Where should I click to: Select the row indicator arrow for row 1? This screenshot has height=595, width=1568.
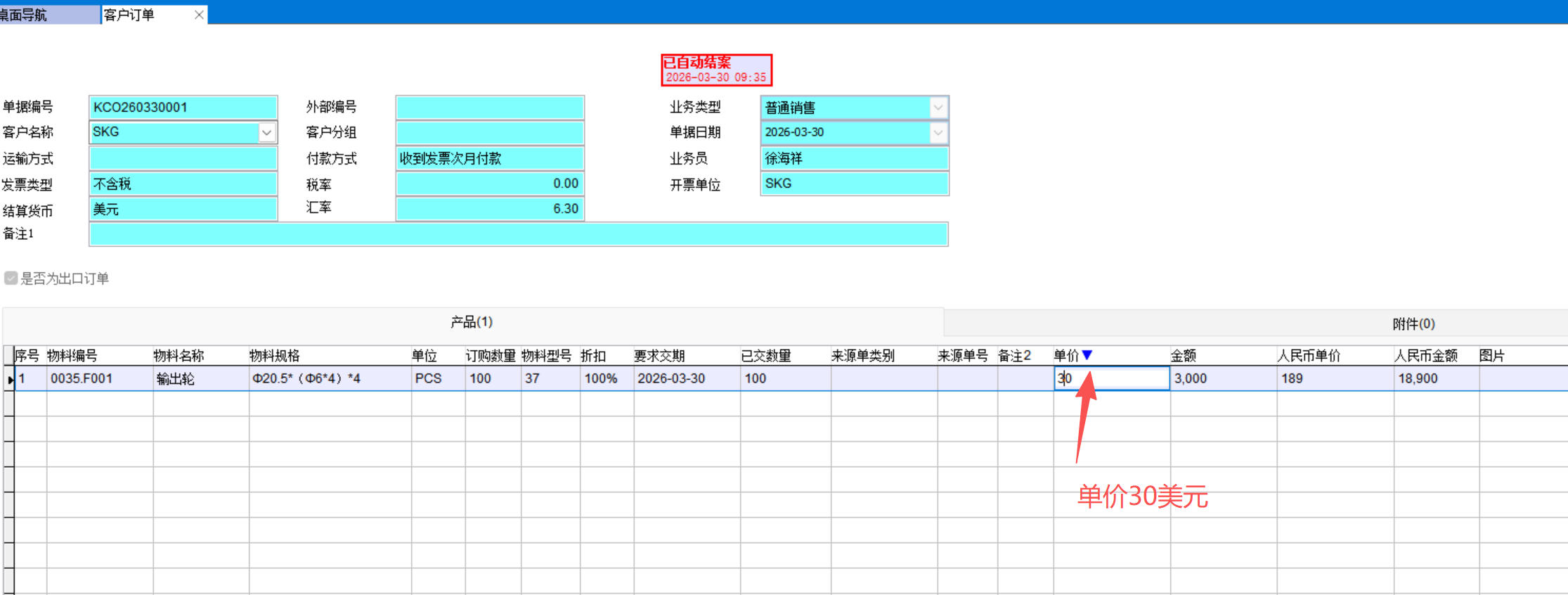(10, 379)
